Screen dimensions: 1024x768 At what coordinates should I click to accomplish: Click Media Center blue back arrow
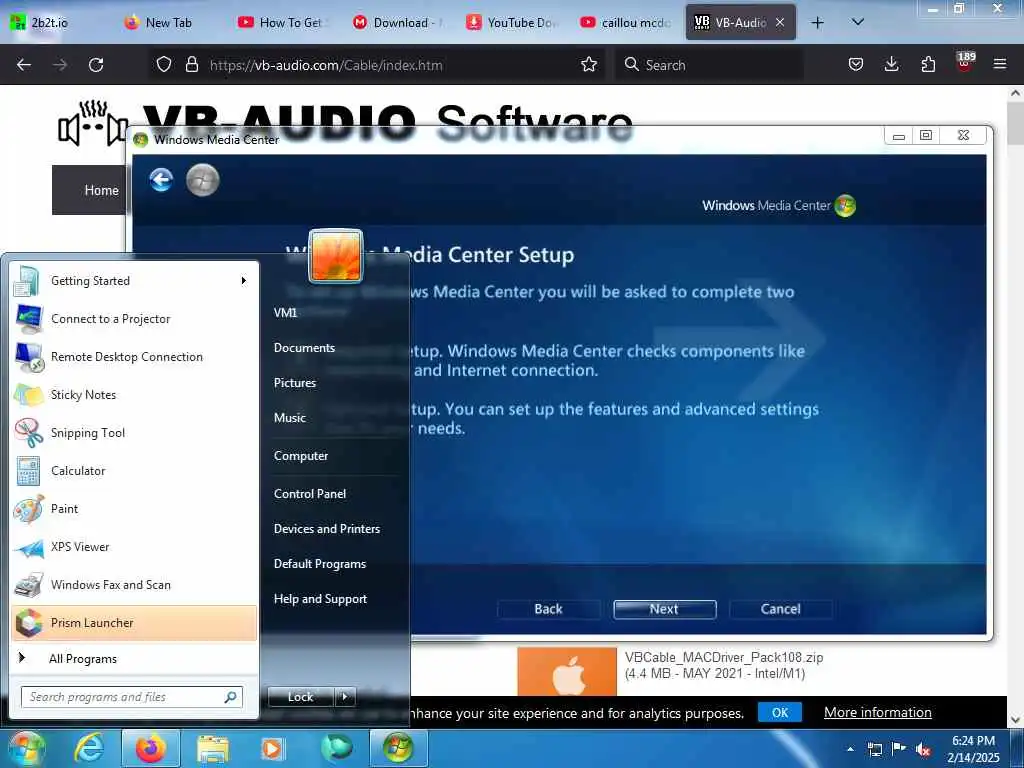tap(161, 180)
